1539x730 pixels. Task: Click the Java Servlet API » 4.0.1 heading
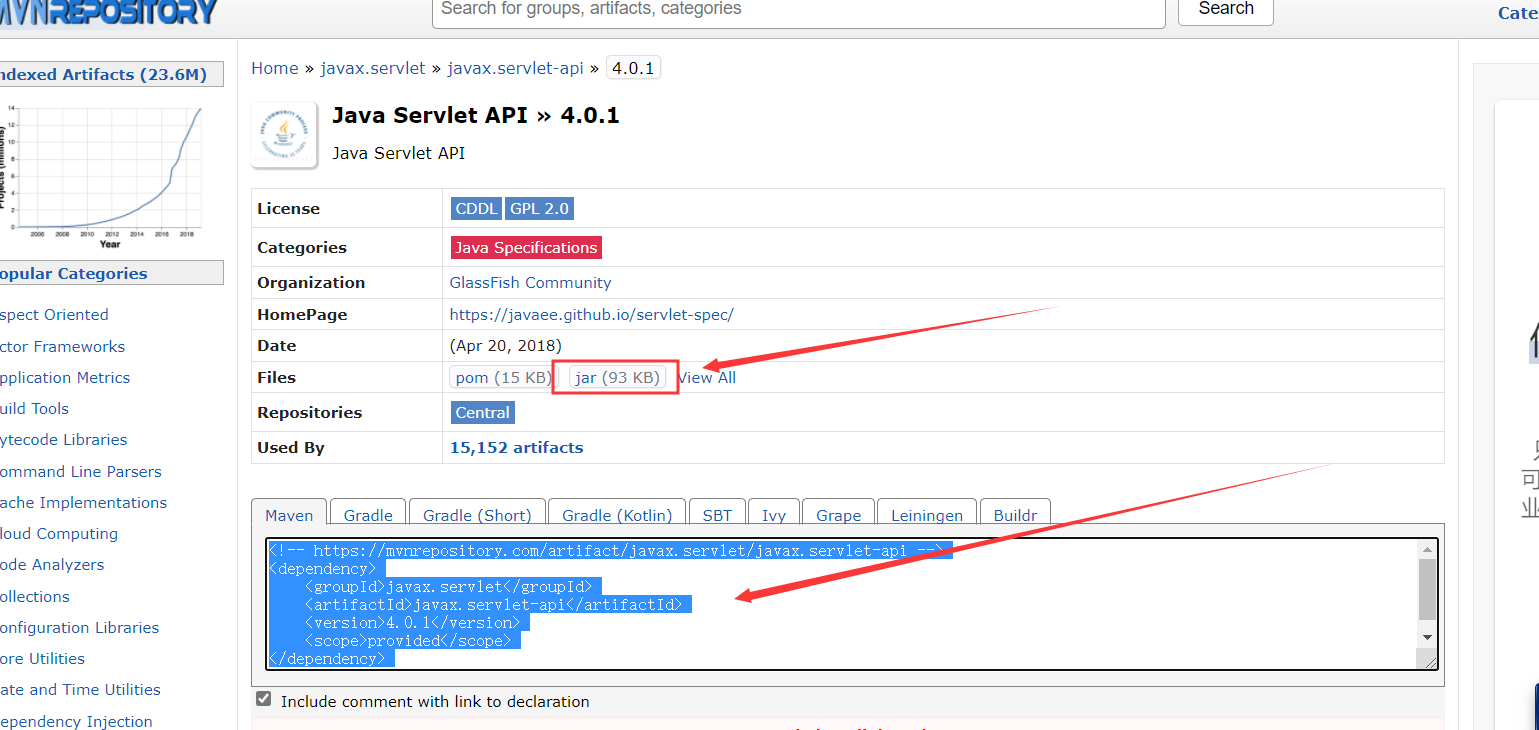[x=476, y=115]
